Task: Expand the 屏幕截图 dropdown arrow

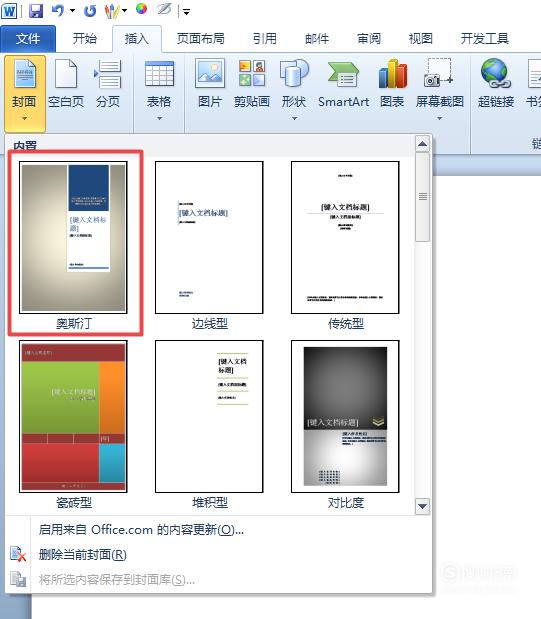Action: (440, 118)
